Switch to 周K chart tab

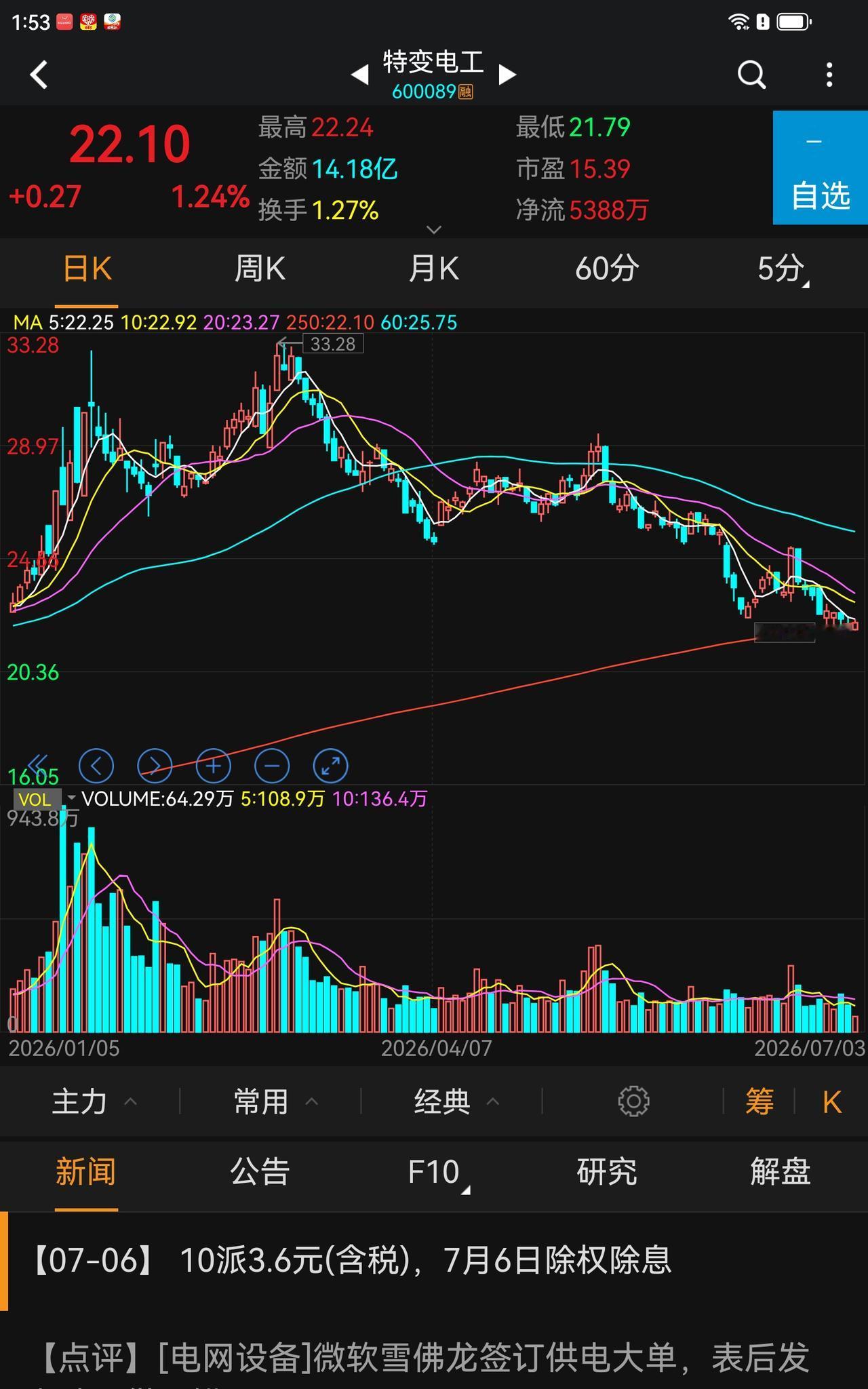tap(260, 269)
